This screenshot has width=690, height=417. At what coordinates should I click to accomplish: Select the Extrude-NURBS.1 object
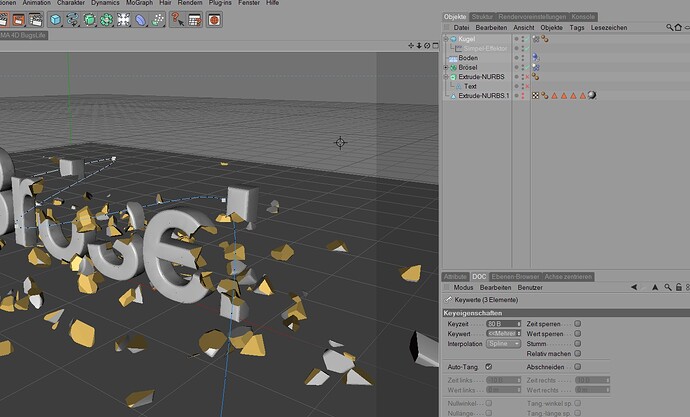pyautogui.click(x=484, y=95)
